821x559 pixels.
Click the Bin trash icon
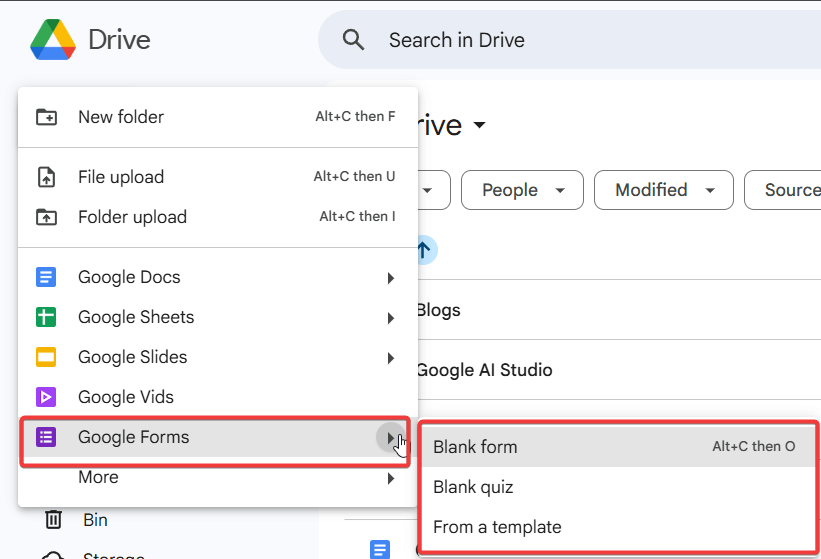point(53,519)
